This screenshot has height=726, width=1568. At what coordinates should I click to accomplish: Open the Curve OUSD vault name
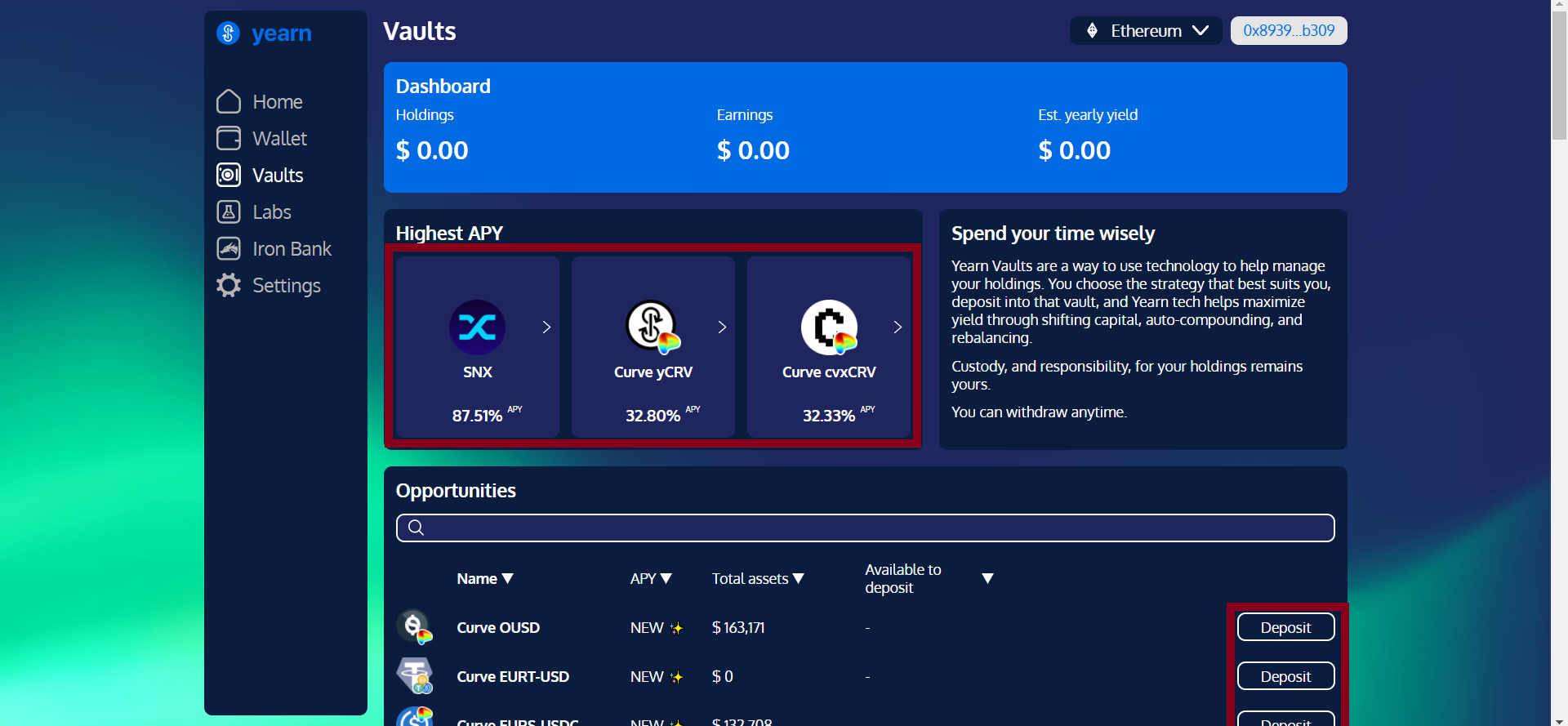click(x=498, y=627)
